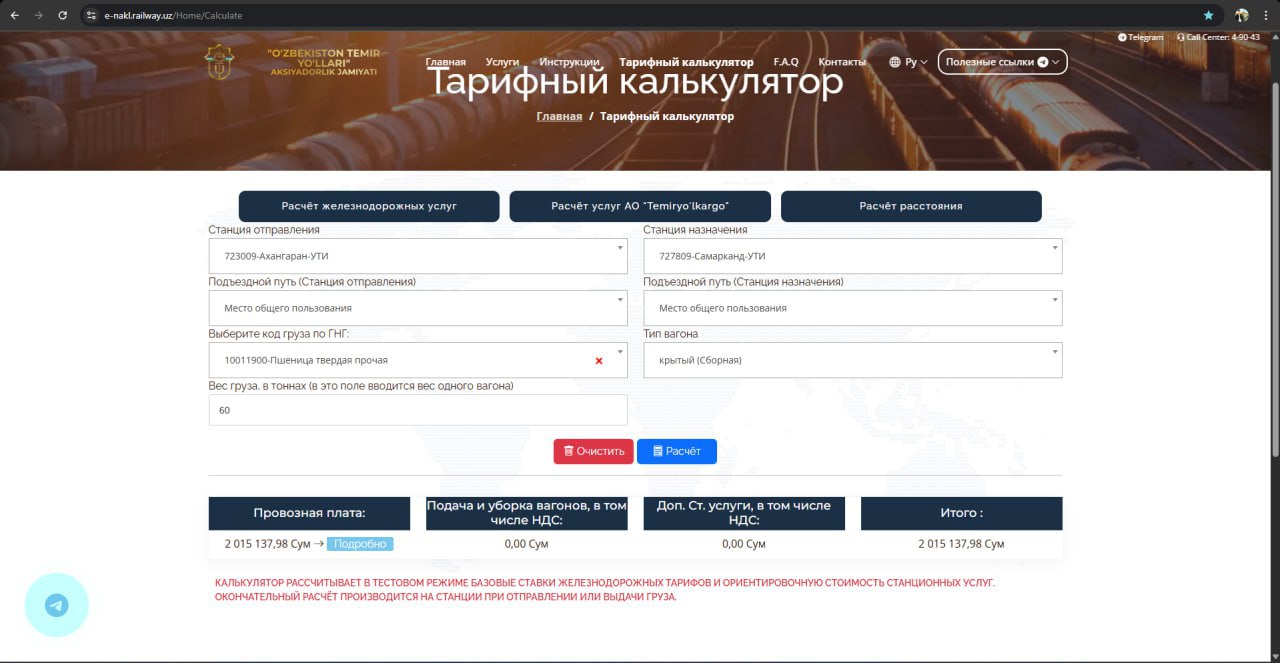This screenshot has width=1280, height=663.
Task: Click the Uzbekistan Railways emblem logo
Action: point(220,62)
